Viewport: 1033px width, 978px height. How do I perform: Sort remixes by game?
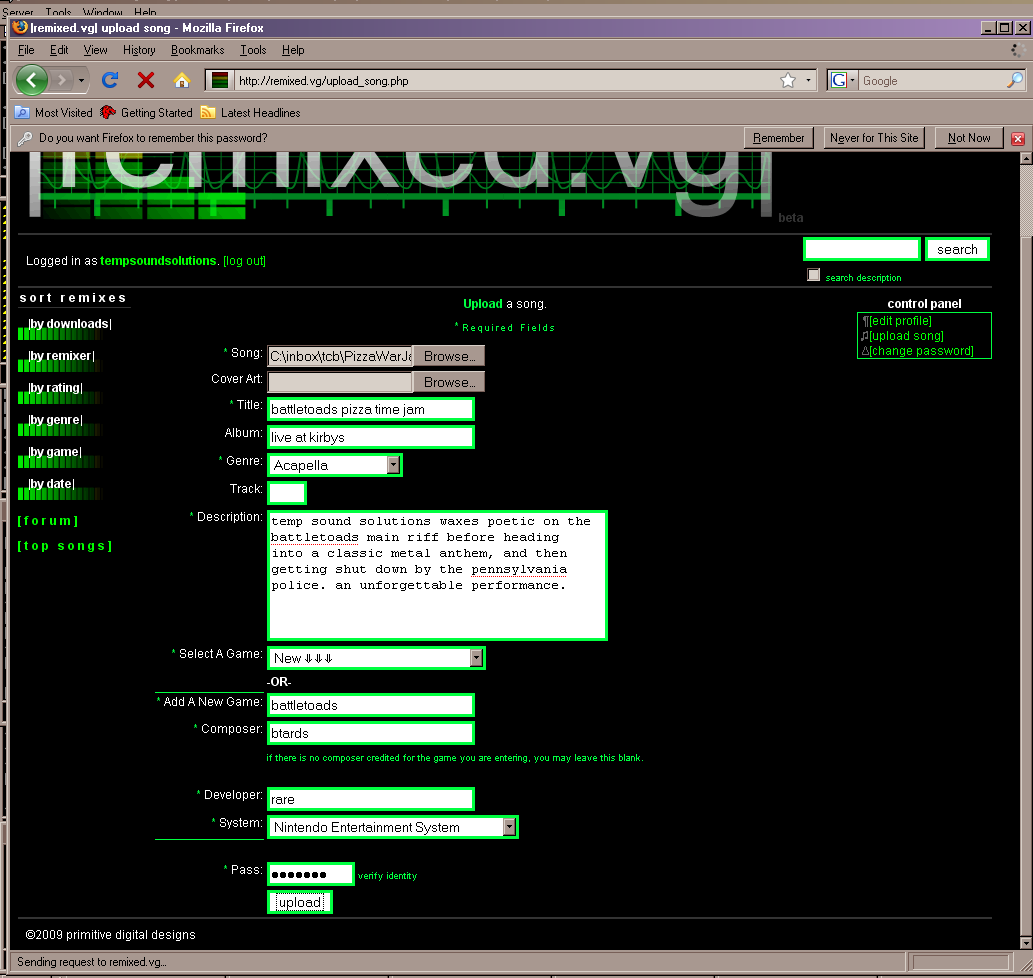[x=55, y=452]
